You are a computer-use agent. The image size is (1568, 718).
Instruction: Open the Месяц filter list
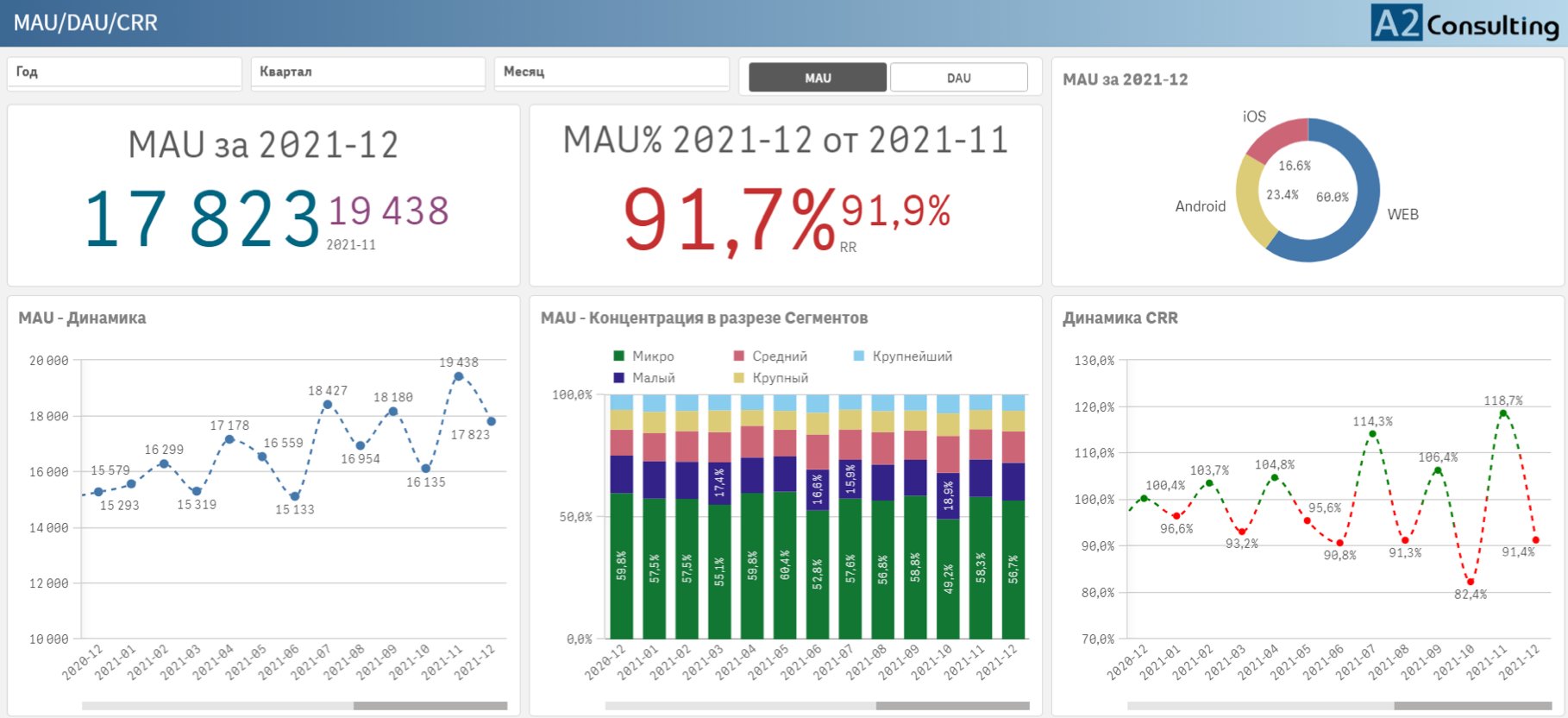coord(612,72)
